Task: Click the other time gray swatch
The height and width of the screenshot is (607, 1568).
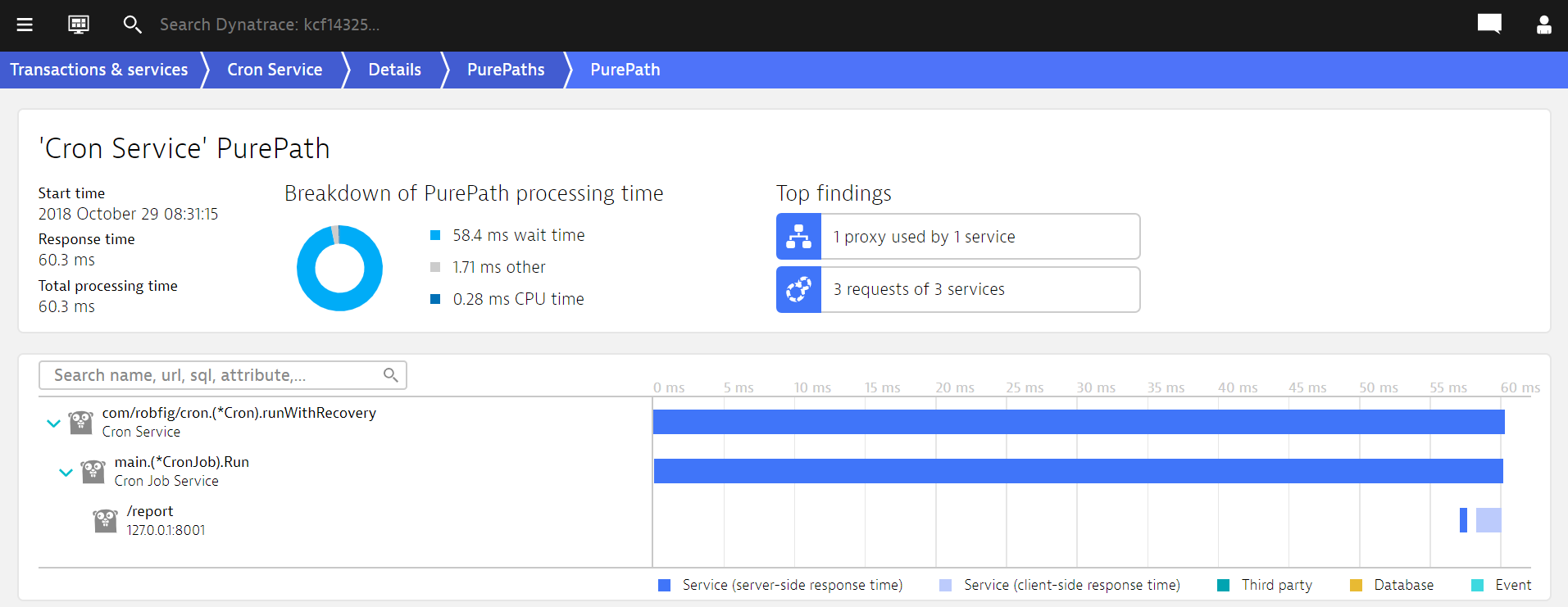Action: click(435, 267)
